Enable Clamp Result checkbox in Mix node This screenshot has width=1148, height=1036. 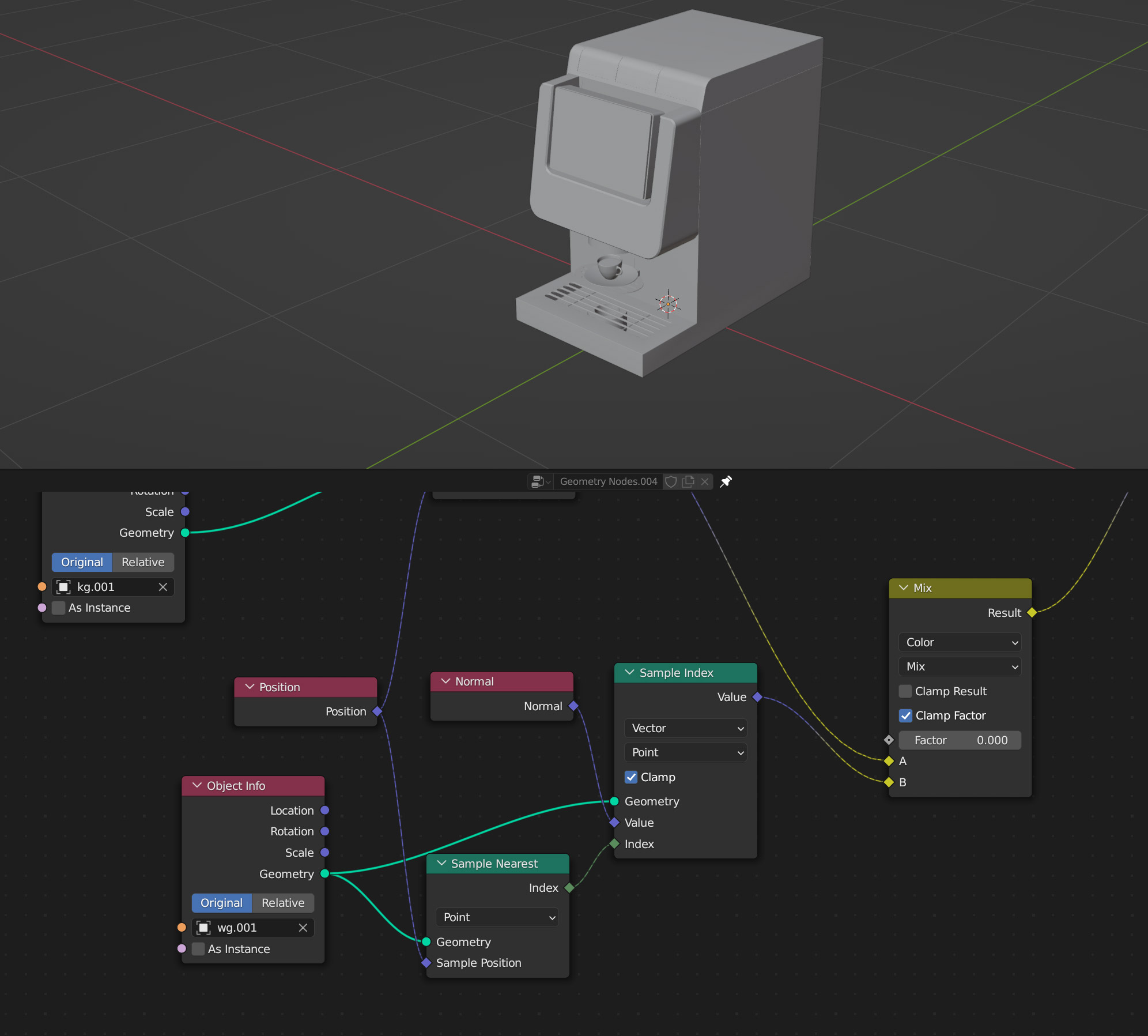coord(905,691)
